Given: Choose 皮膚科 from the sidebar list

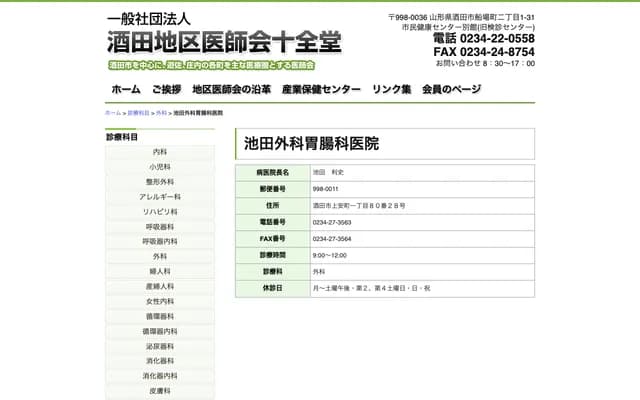Looking at the screenshot, I should pos(160,391).
